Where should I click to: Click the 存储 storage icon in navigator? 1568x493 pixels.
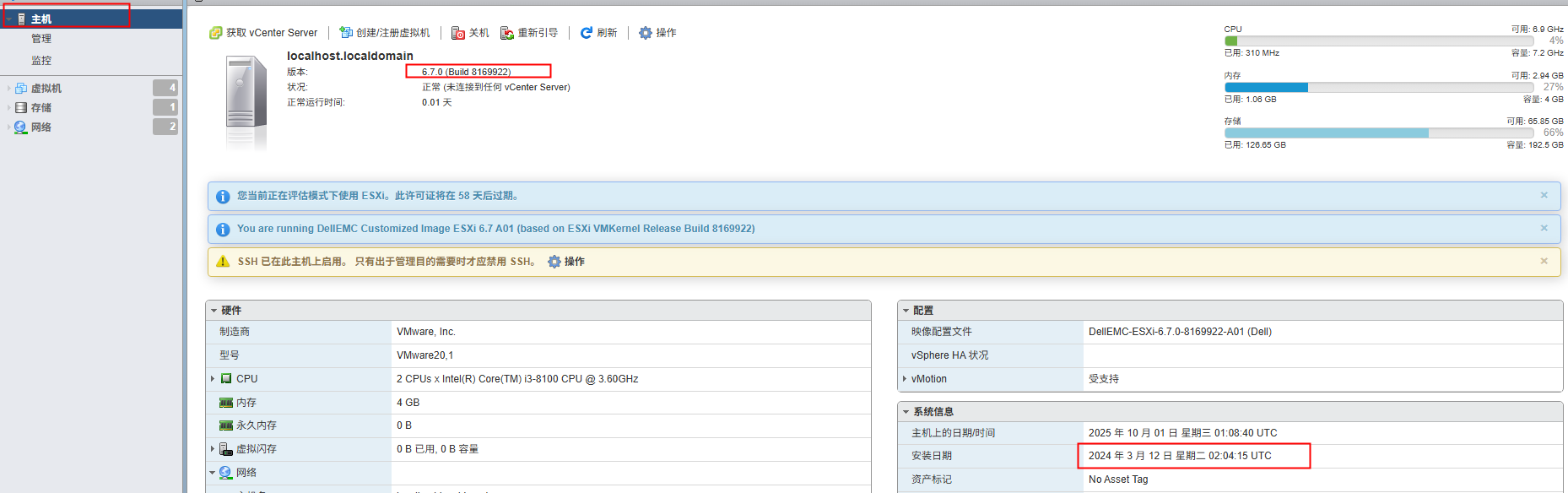pos(21,107)
